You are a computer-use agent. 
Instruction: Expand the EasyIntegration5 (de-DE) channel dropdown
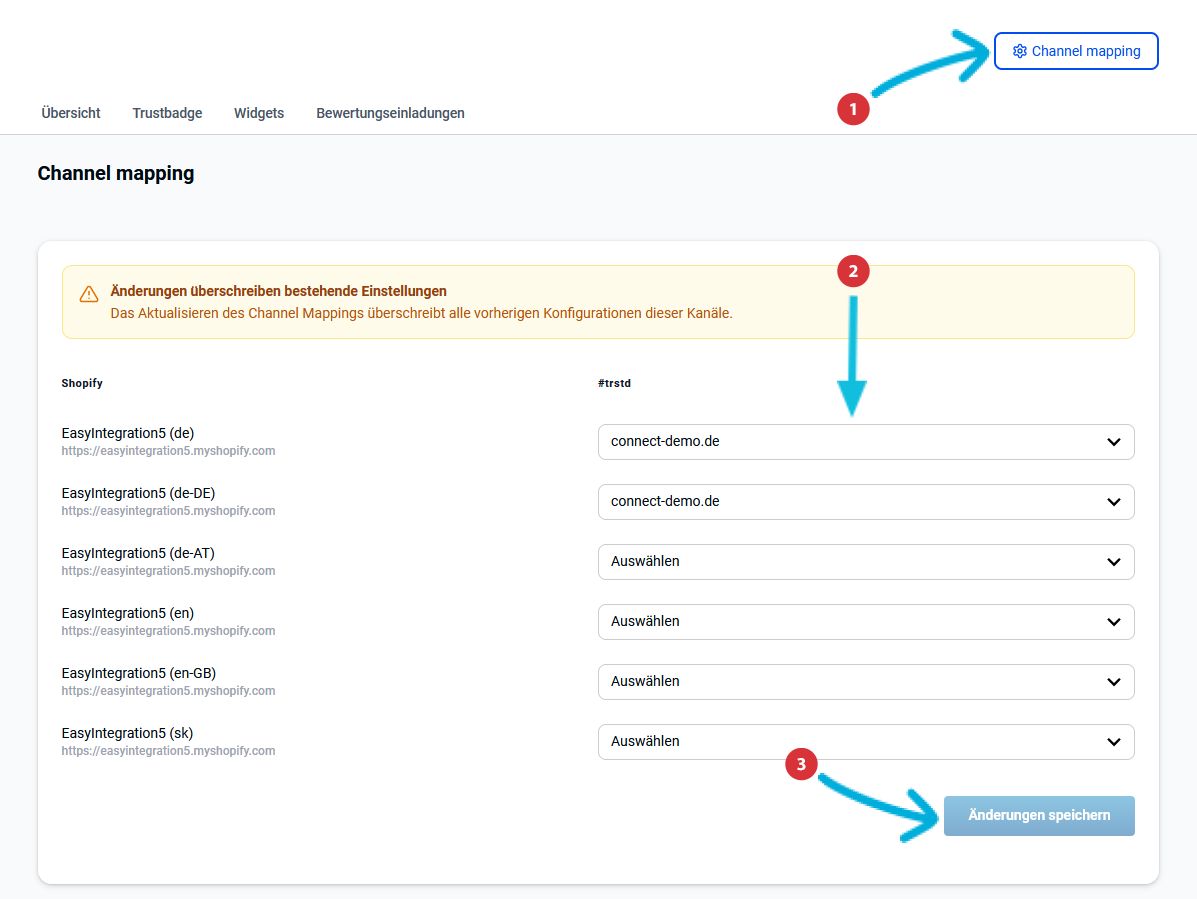click(865, 502)
